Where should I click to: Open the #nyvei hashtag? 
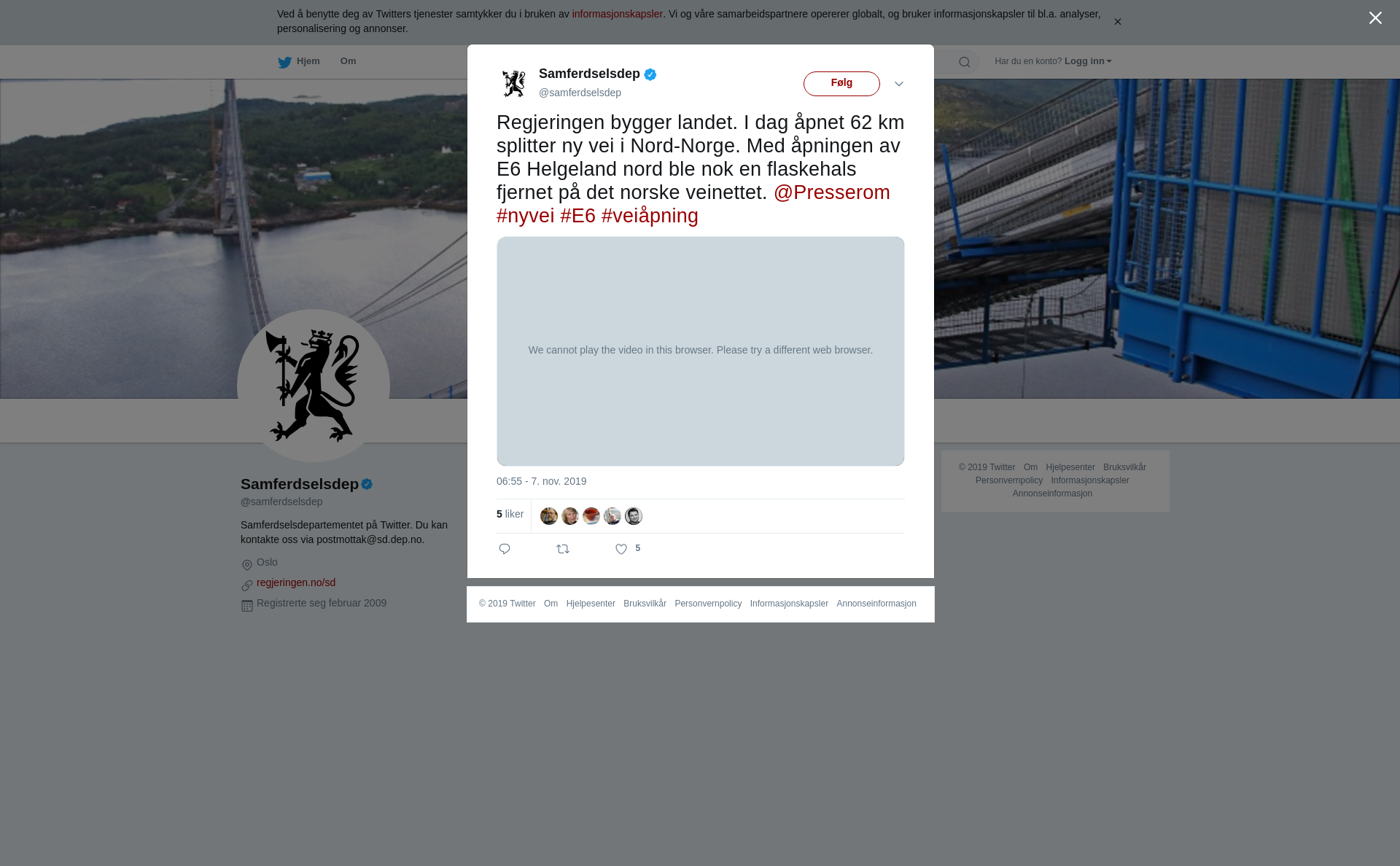pos(526,216)
